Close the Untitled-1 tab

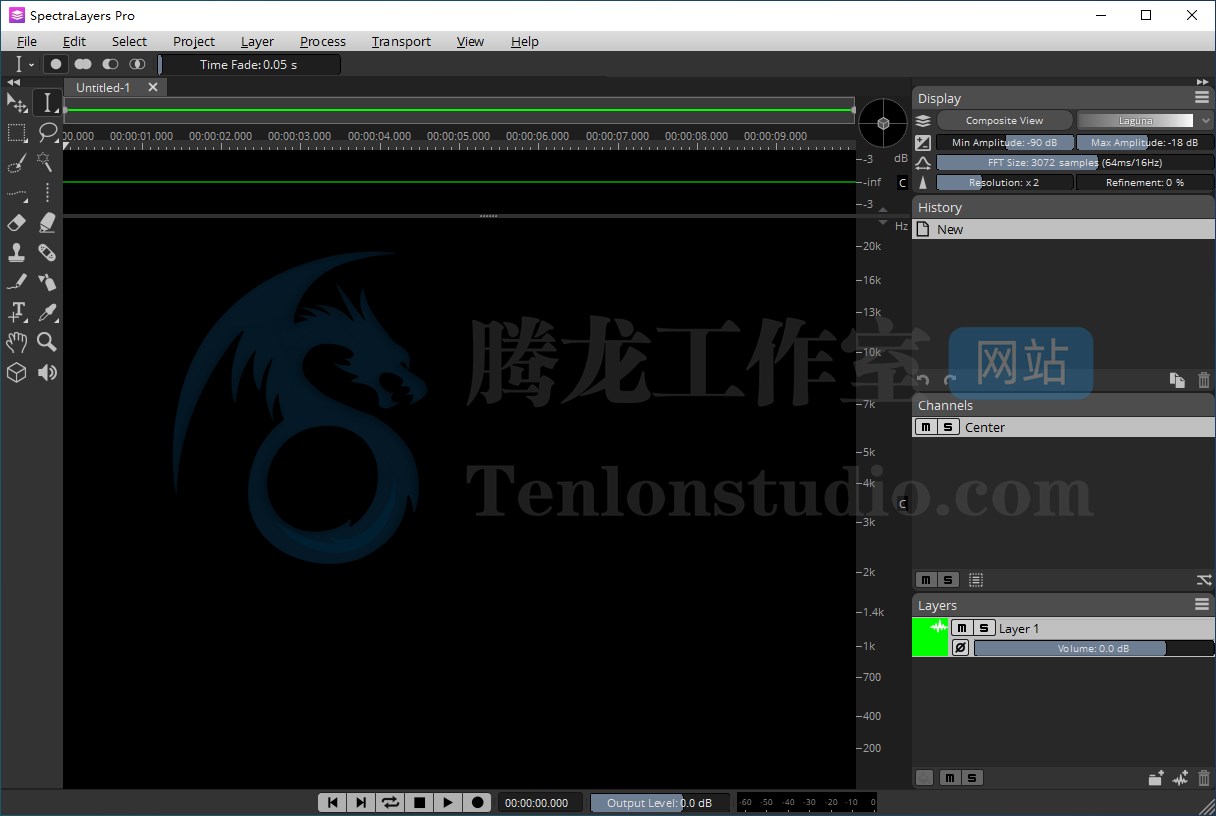[x=153, y=87]
